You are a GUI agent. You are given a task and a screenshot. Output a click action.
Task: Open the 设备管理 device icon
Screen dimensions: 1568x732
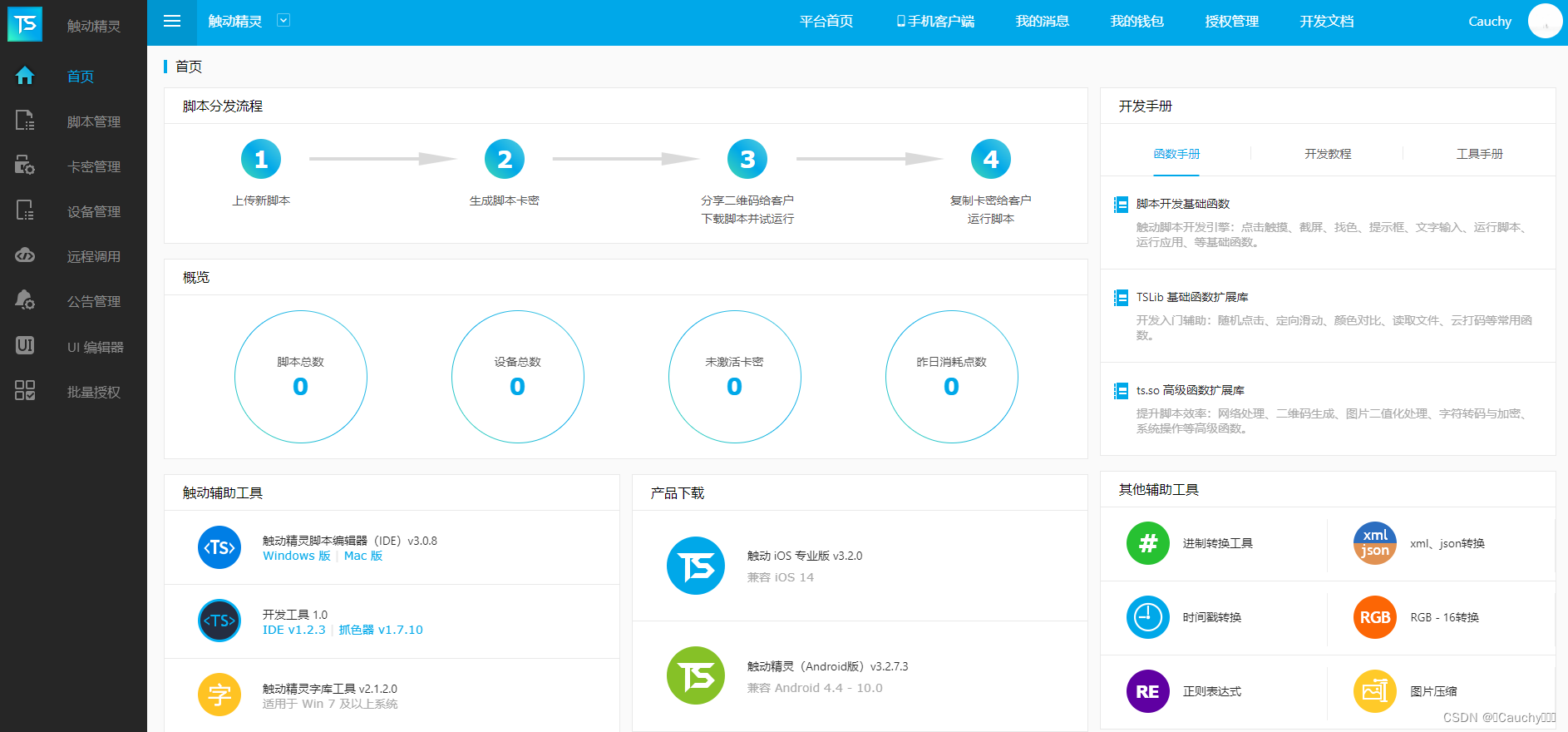[25, 210]
